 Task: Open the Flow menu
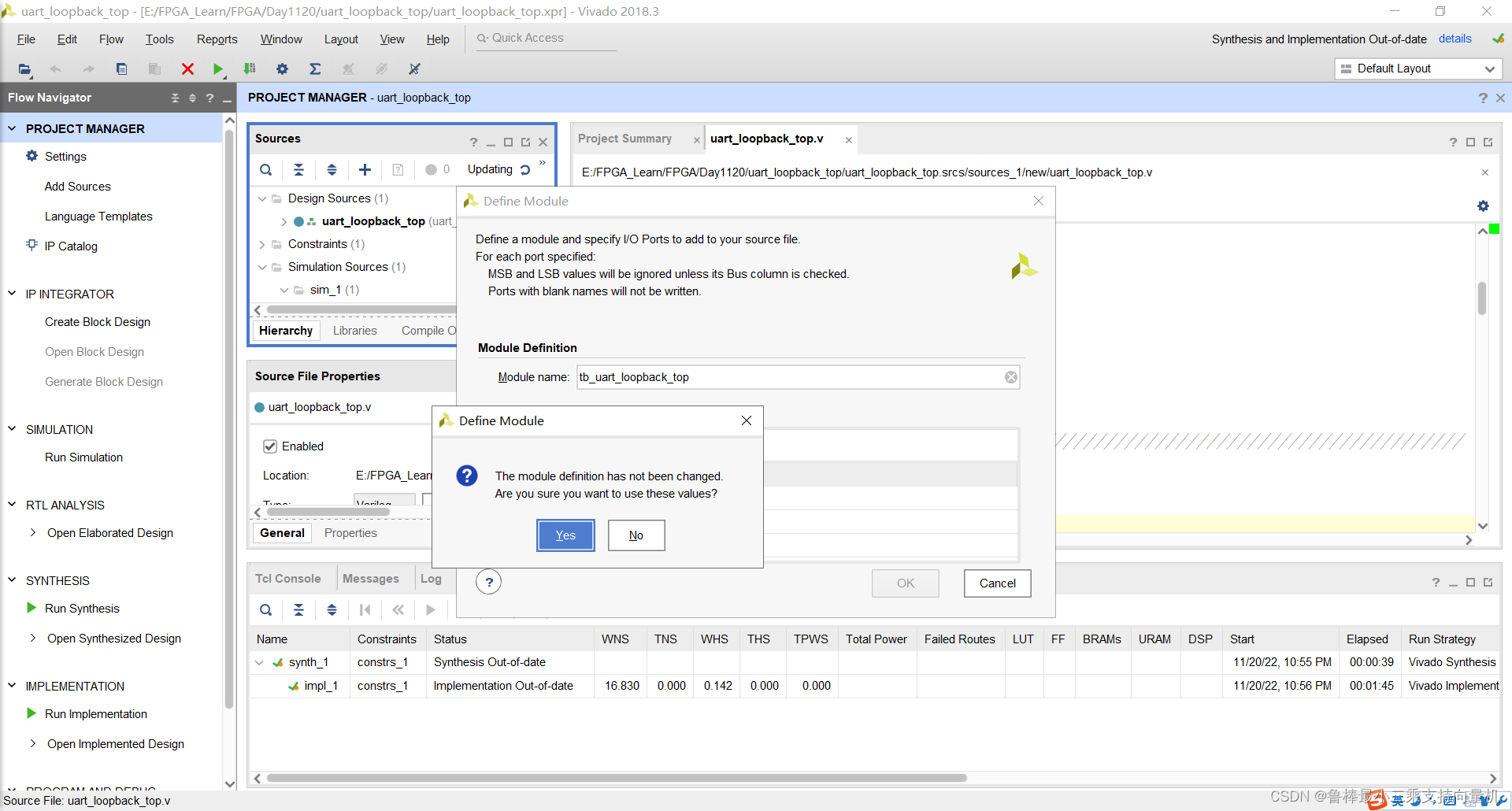(111, 39)
